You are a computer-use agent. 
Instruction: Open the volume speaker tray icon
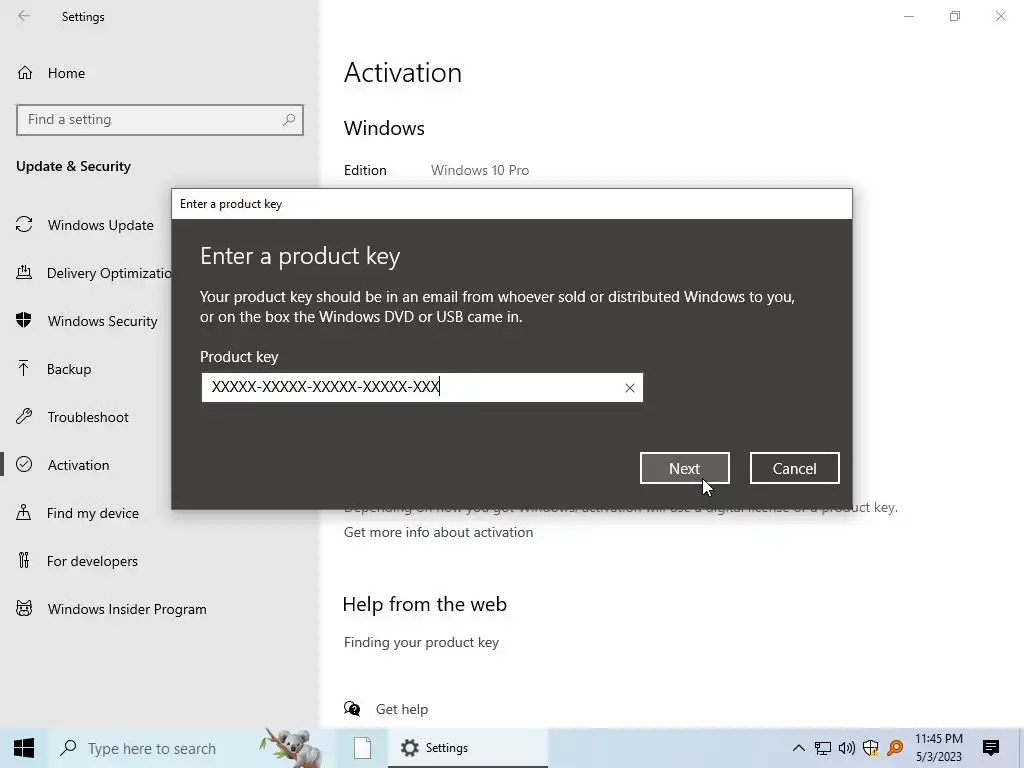click(x=846, y=748)
